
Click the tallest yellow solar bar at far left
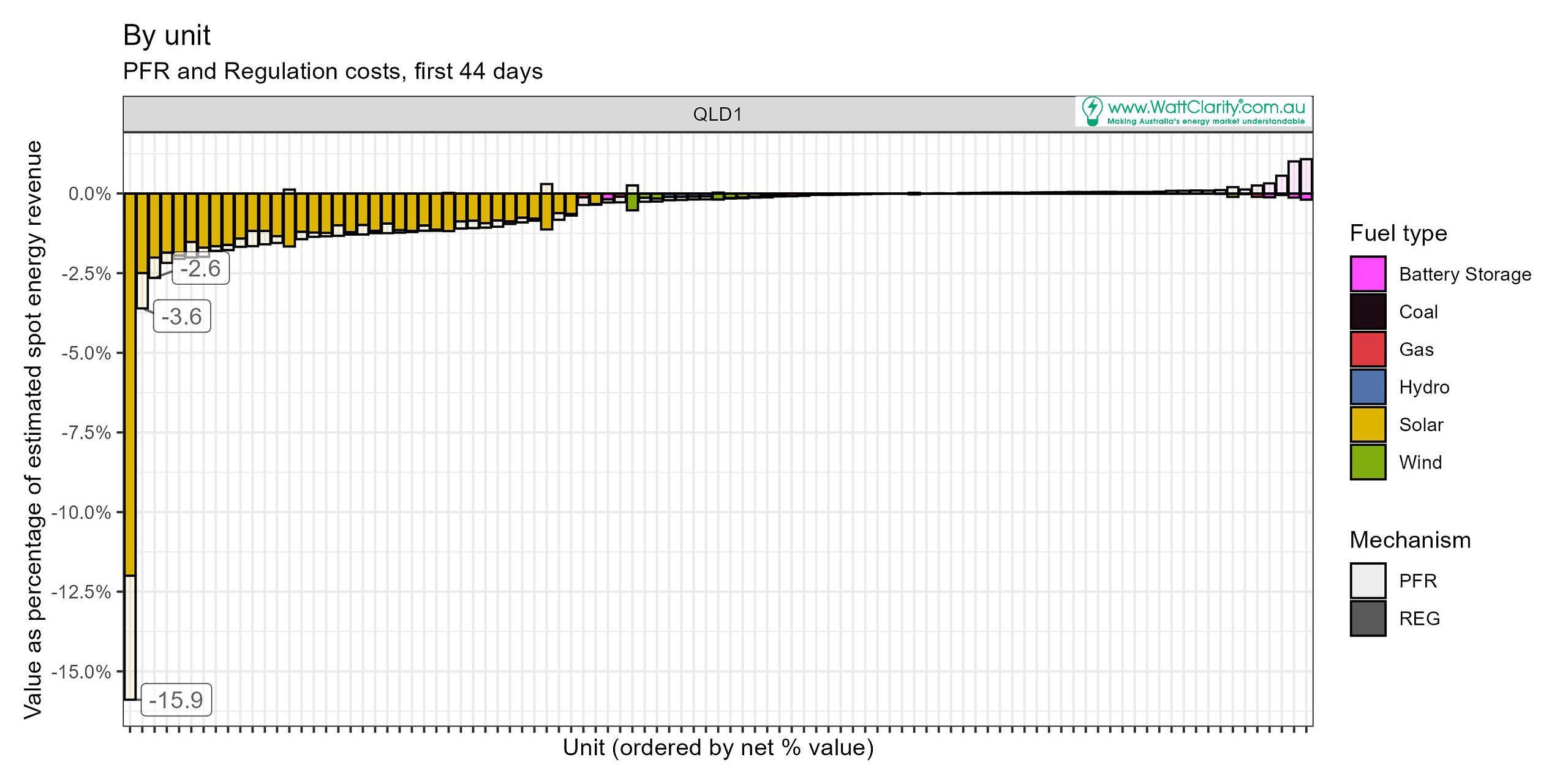point(130,385)
